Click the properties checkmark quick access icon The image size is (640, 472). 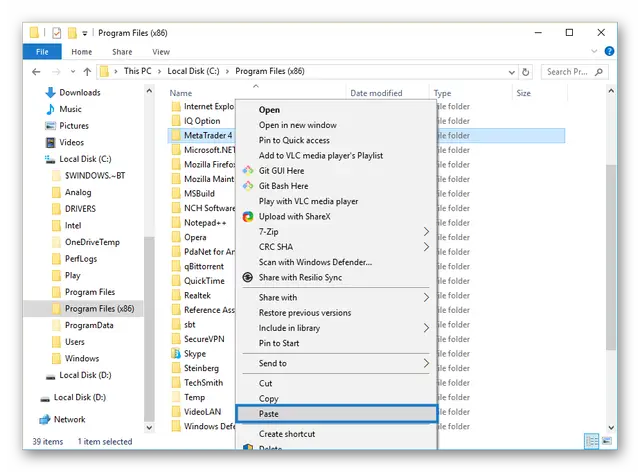57,33
